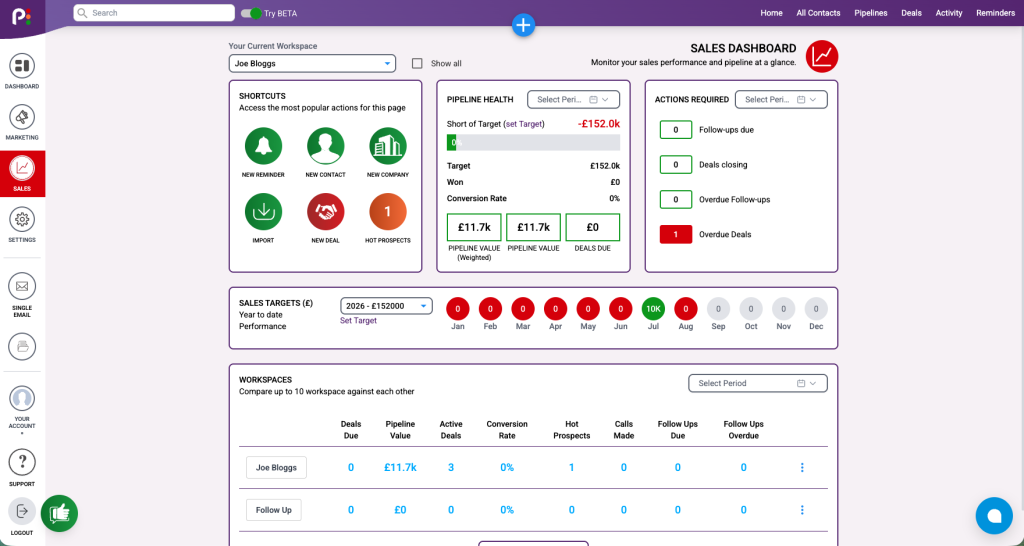Check the Show all checkbox
The height and width of the screenshot is (546, 1024).
[x=417, y=63]
